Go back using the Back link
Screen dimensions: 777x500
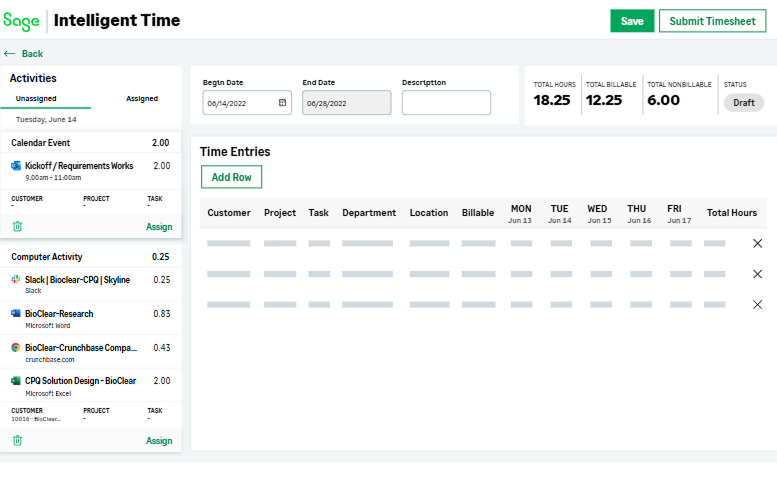[x=24, y=54]
